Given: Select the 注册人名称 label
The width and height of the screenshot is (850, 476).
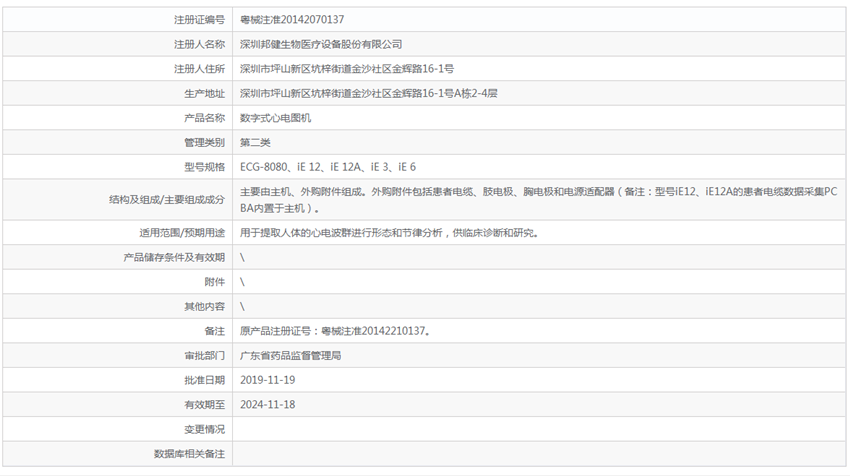Looking at the screenshot, I should point(199,44).
